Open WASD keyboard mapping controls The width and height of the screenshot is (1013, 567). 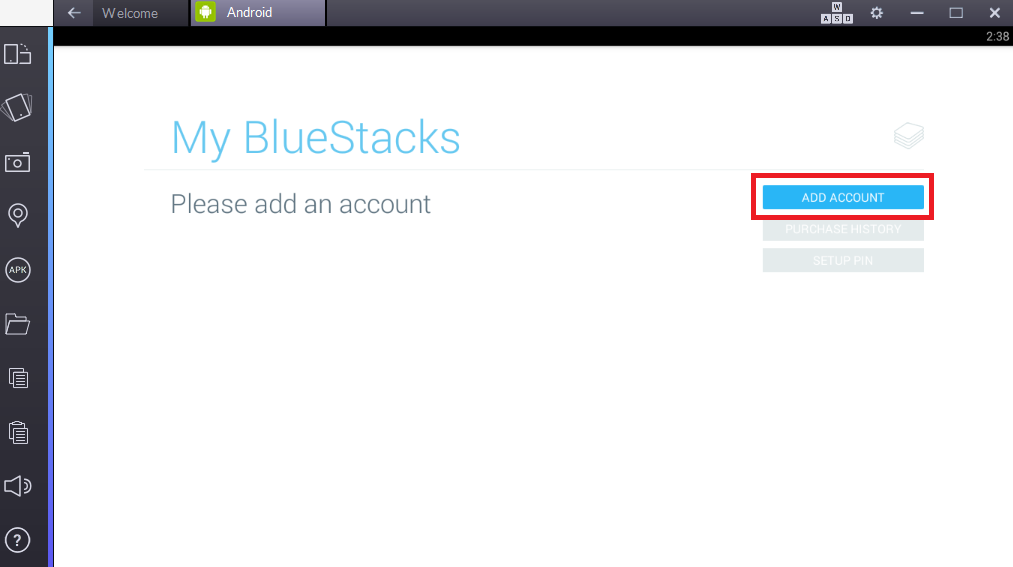[837, 13]
